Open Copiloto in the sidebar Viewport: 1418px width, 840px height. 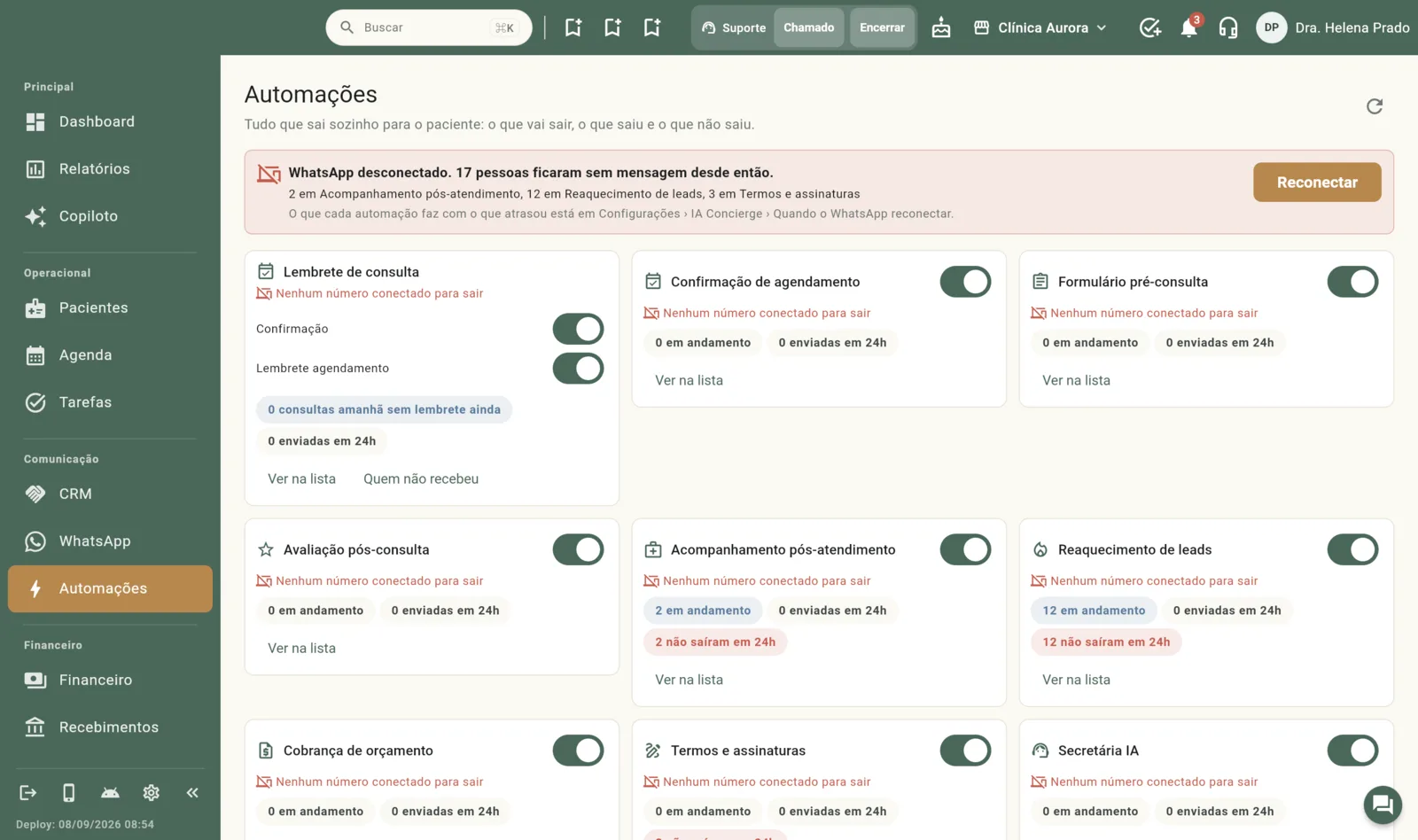110,216
